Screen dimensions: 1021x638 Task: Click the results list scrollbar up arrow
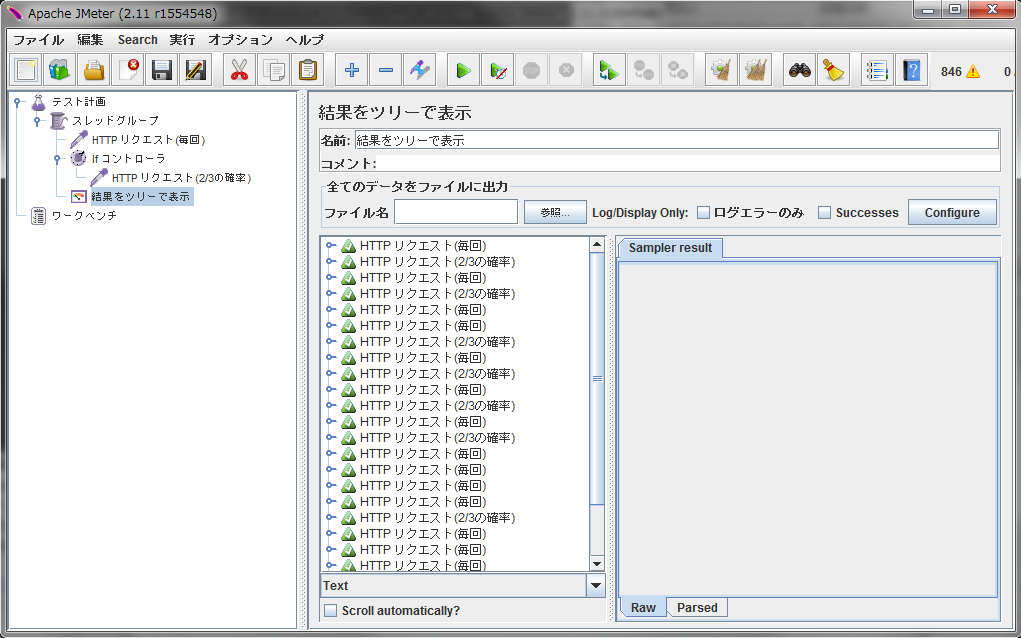(596, 245)
